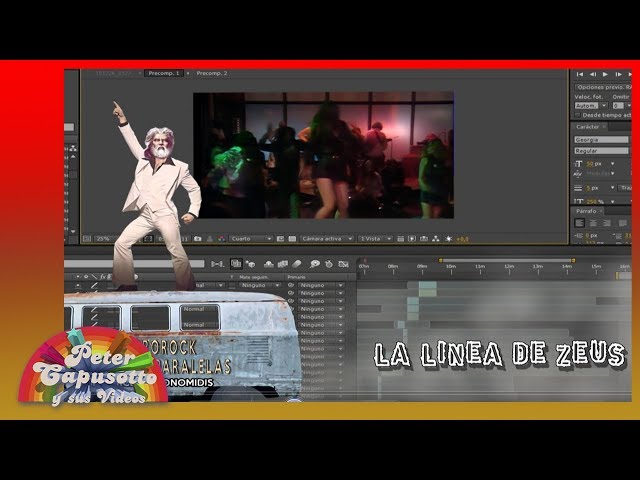The height and width of the screenshot is (480, 640).
Task: Open the Autom. frame rate dropdown
Action: coord(604,106)
